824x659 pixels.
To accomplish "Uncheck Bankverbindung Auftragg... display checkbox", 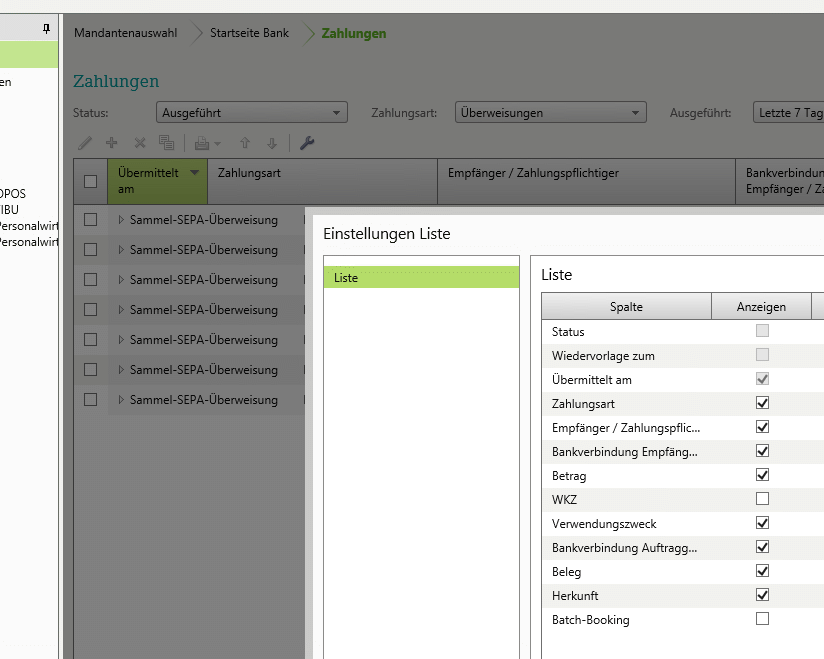I will [763, 547].
